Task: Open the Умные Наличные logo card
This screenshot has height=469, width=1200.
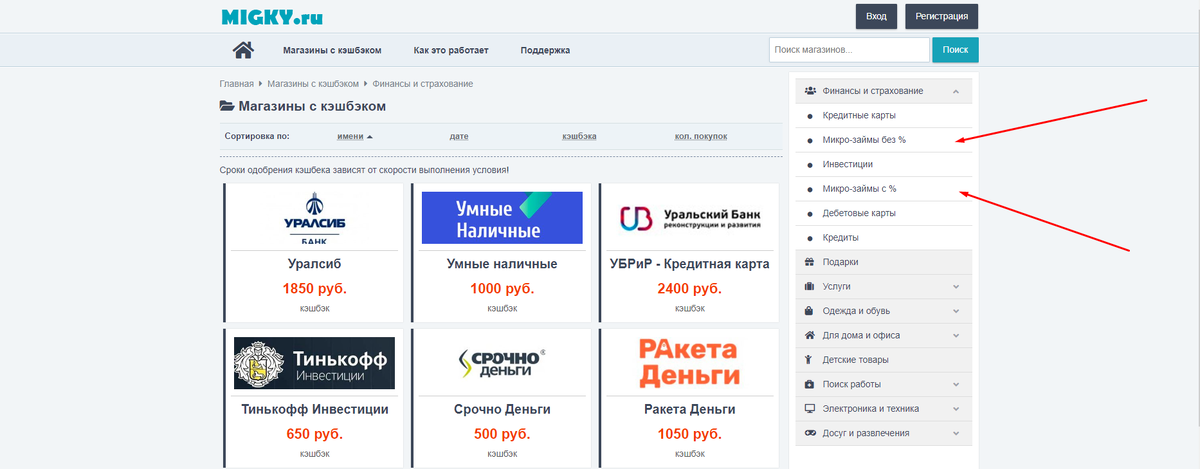Action: point(501,217)
